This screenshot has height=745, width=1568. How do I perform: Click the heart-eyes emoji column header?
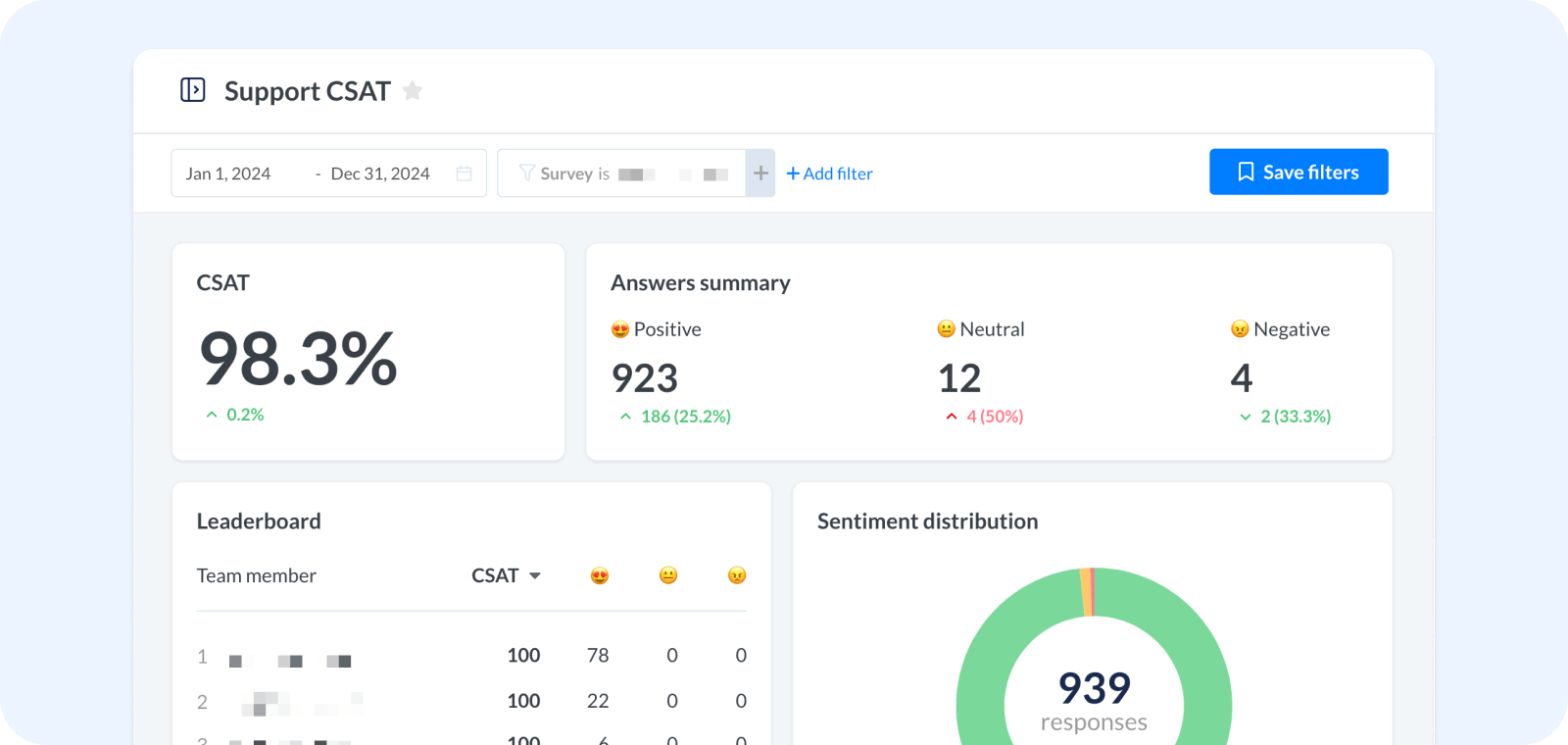click(600, 575)
